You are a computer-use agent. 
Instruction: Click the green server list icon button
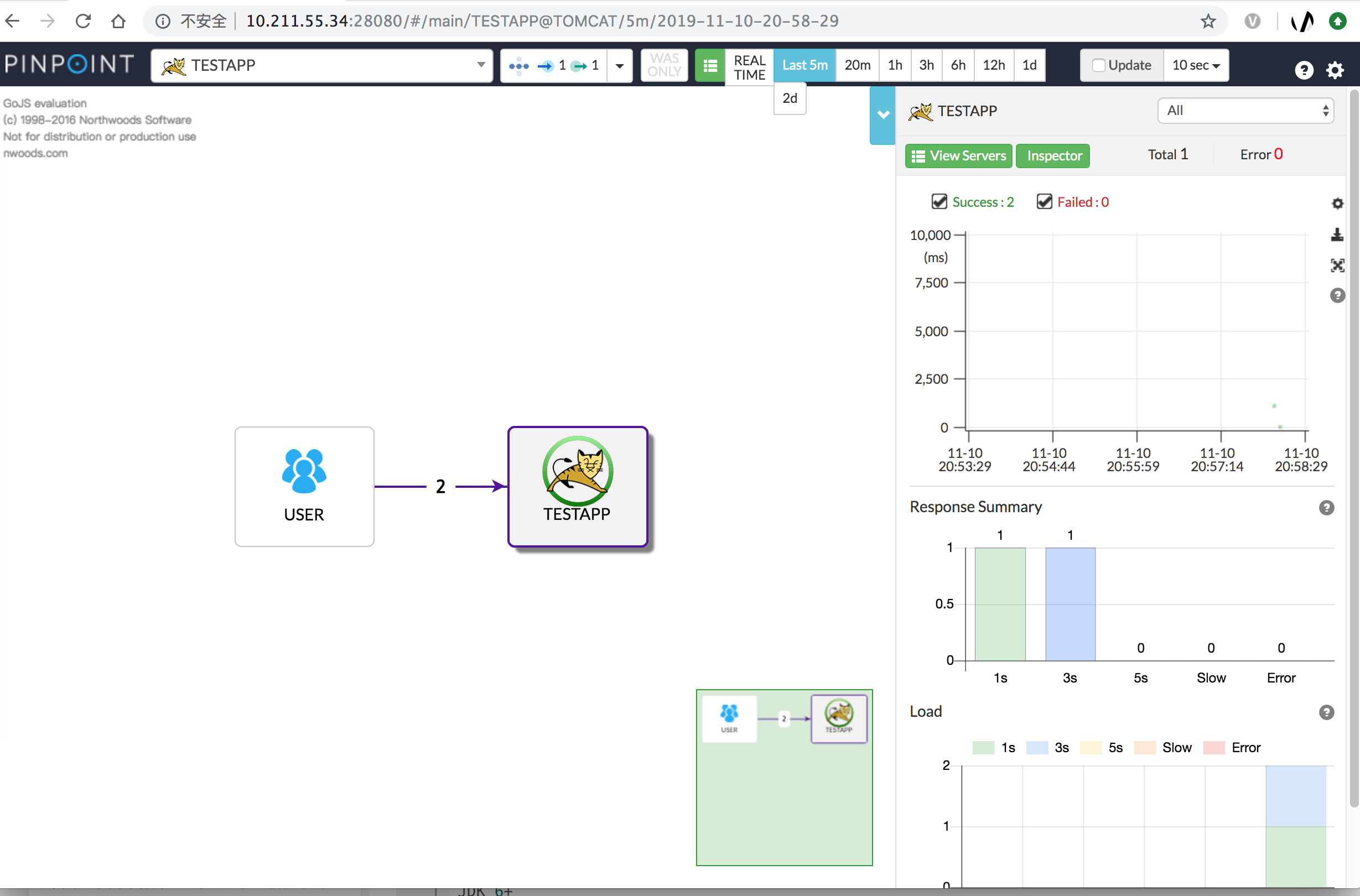pos(710,66)
